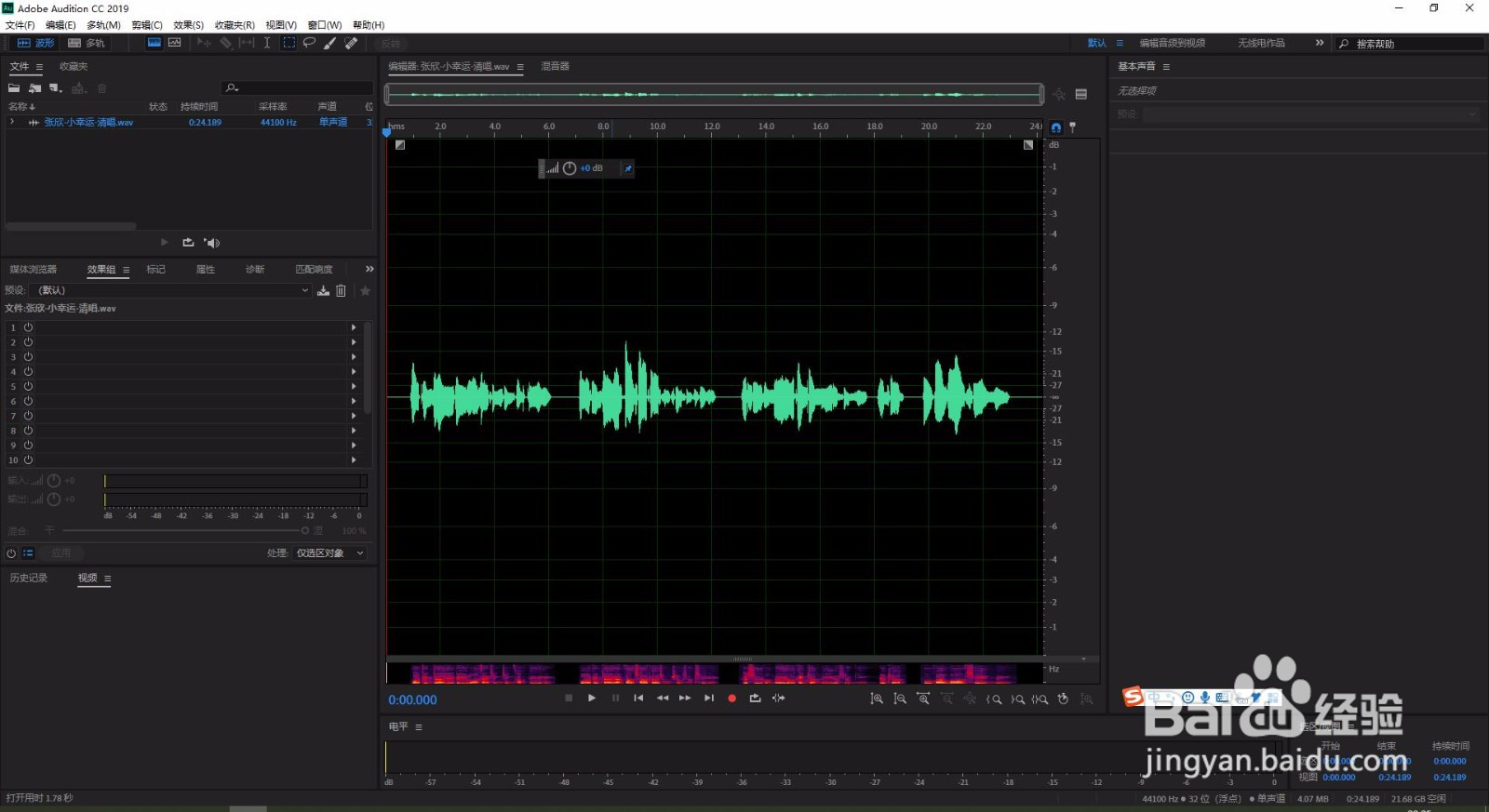Move playhead to previous marker
The height and width of the screenshot is (812, 1489).
click(x=638, y=698)
